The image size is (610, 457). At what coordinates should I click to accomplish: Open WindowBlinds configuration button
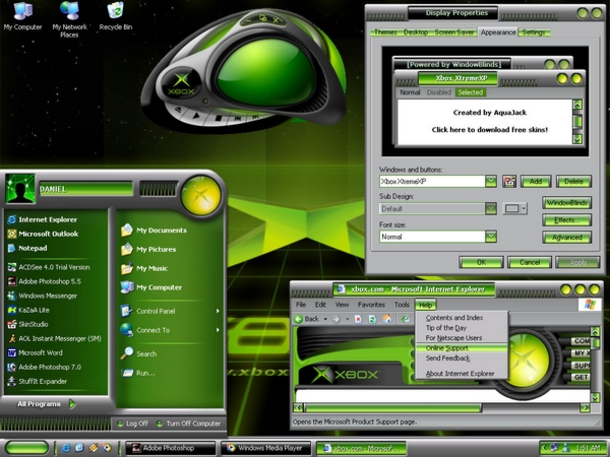click(567, 203)
